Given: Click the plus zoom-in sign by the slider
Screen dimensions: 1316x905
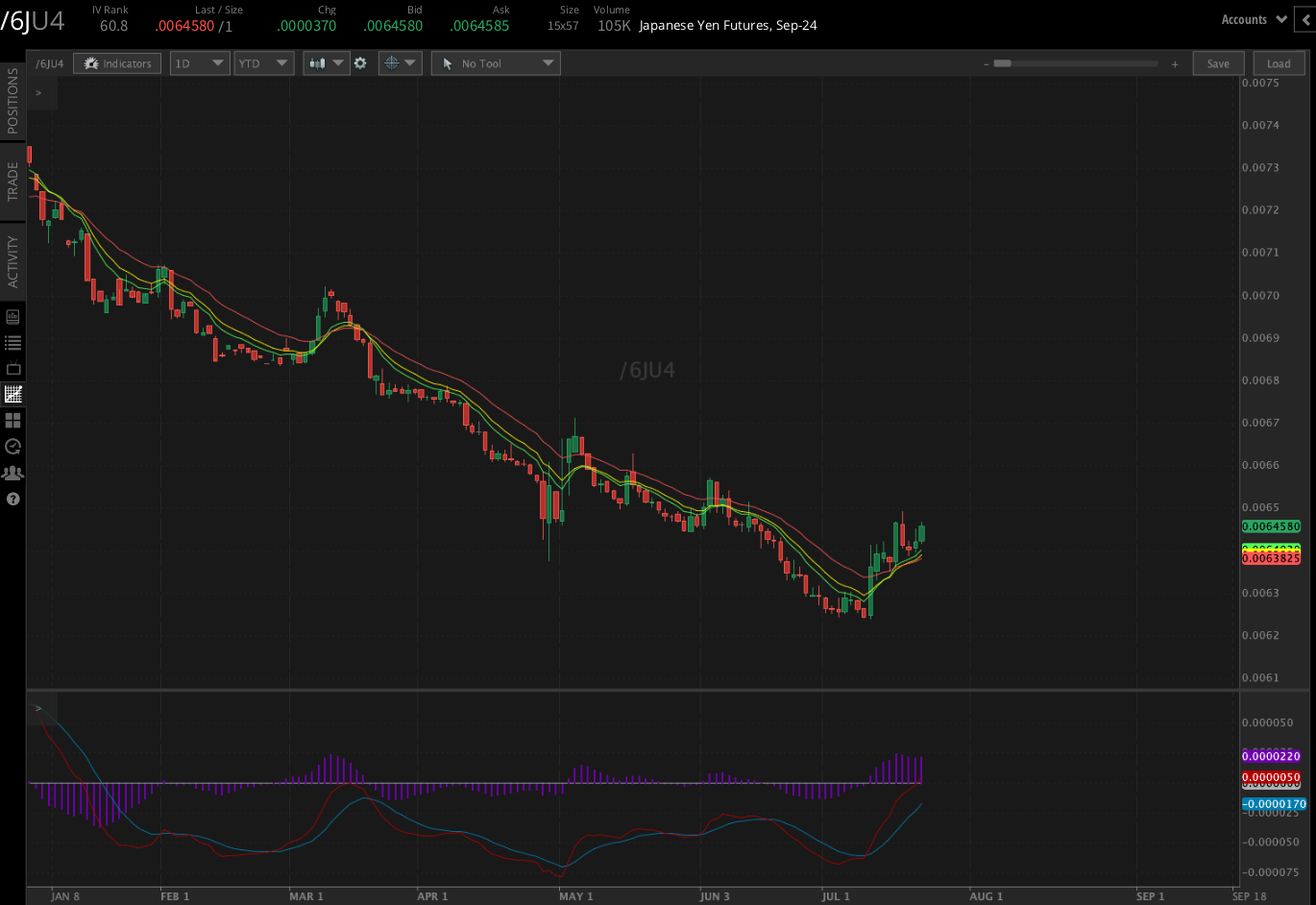Looking at the screenshot, I should [1175, 64].
